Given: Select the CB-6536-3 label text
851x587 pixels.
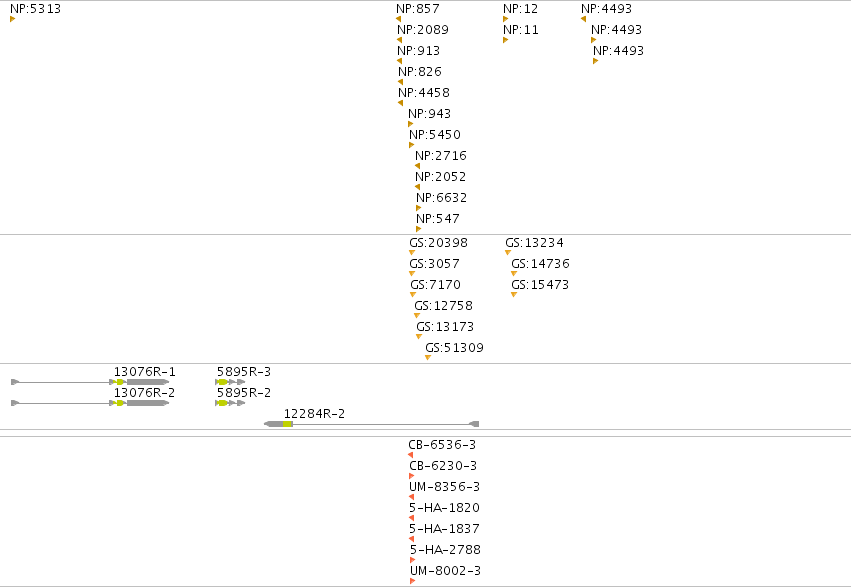Looking at the screenshot, I should click(442, 445).
